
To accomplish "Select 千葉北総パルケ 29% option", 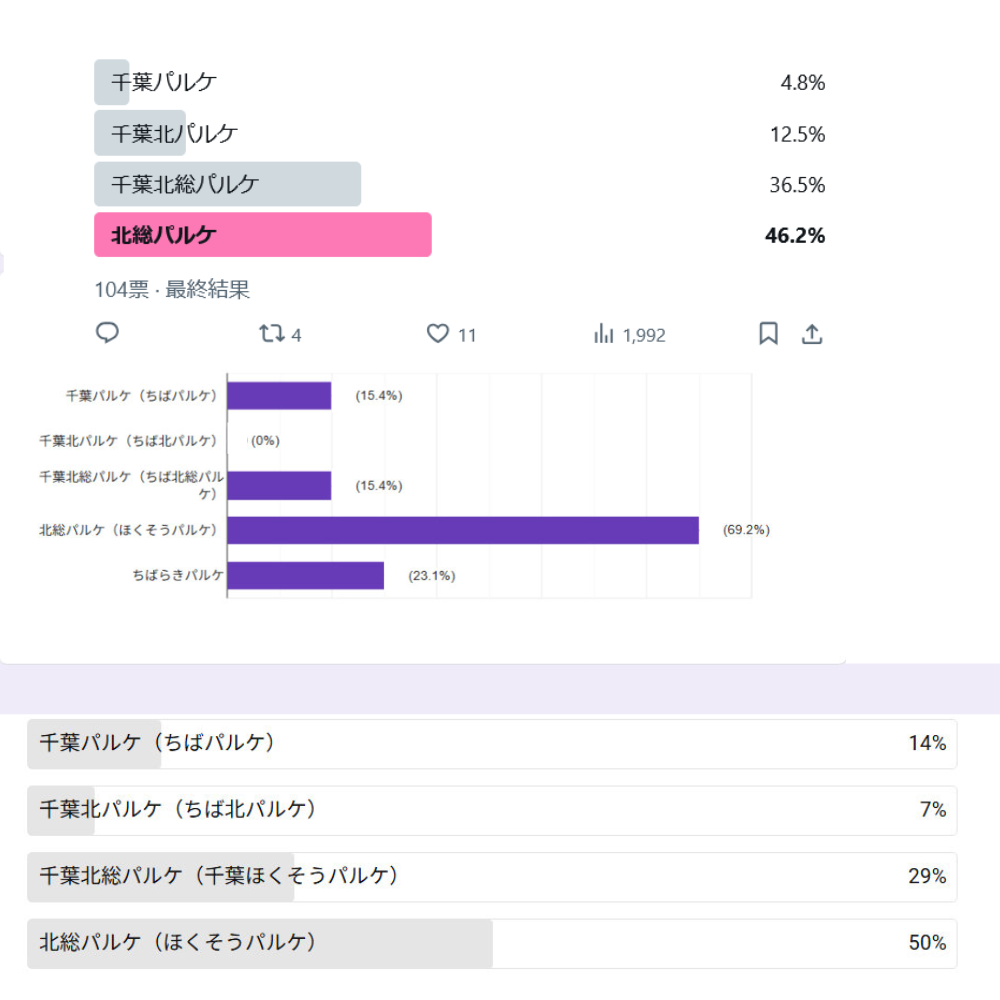I will (492, 877).
